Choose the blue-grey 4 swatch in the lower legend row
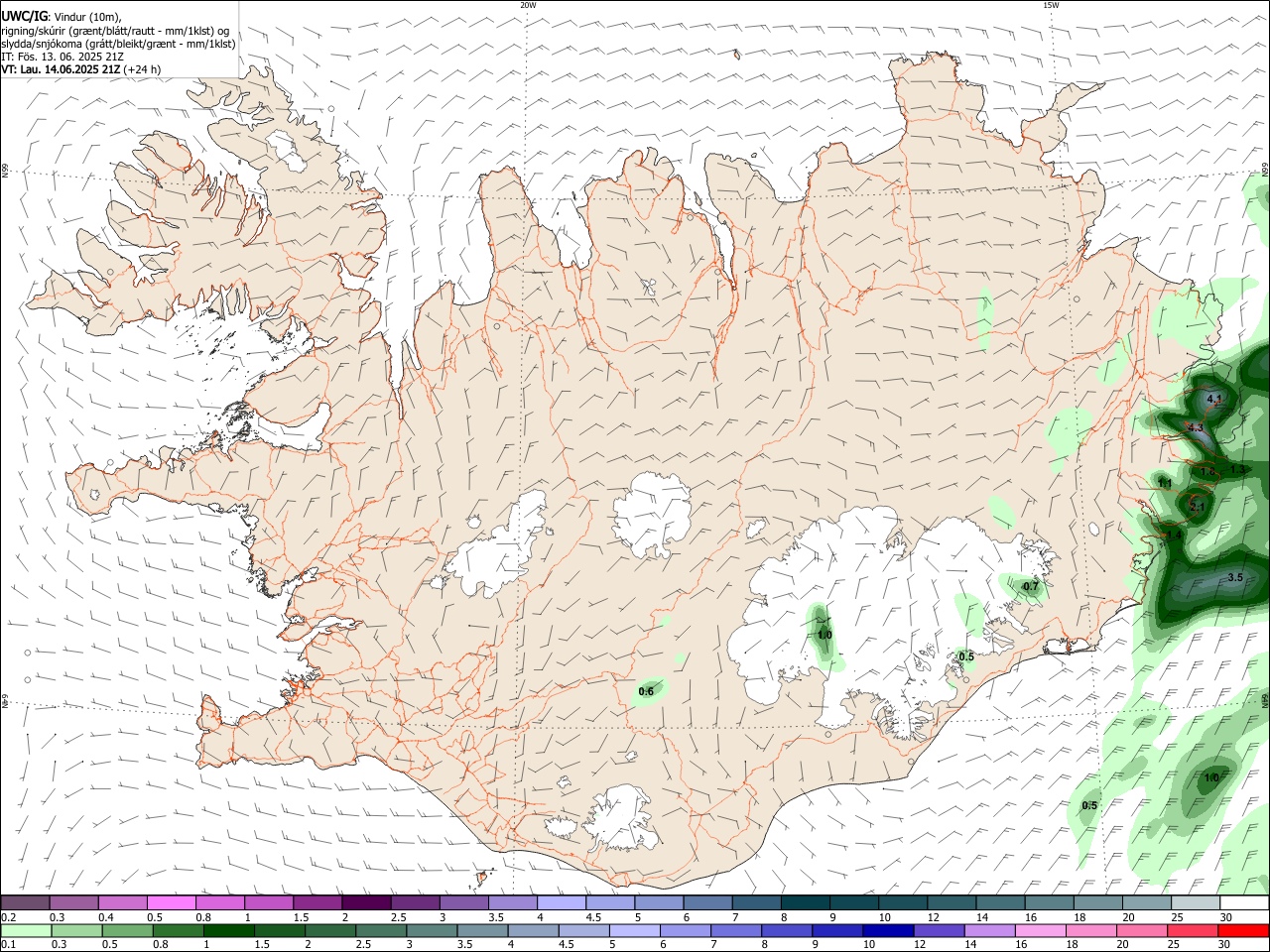 534,930
